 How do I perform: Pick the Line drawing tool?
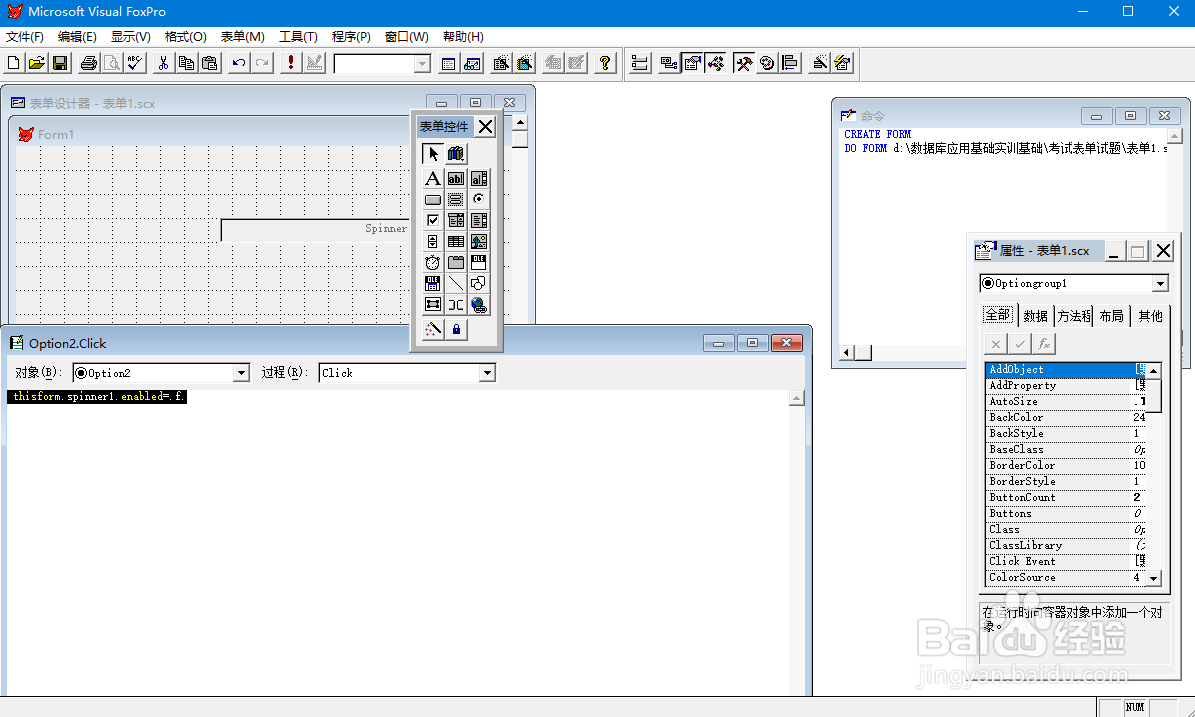(456, 283)
